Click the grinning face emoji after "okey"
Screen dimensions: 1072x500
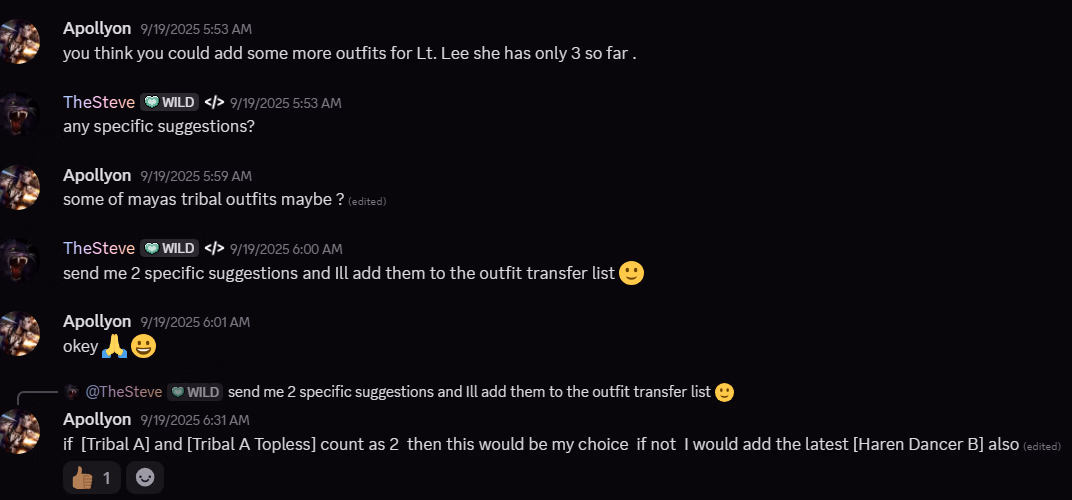[x=143, y=346]
